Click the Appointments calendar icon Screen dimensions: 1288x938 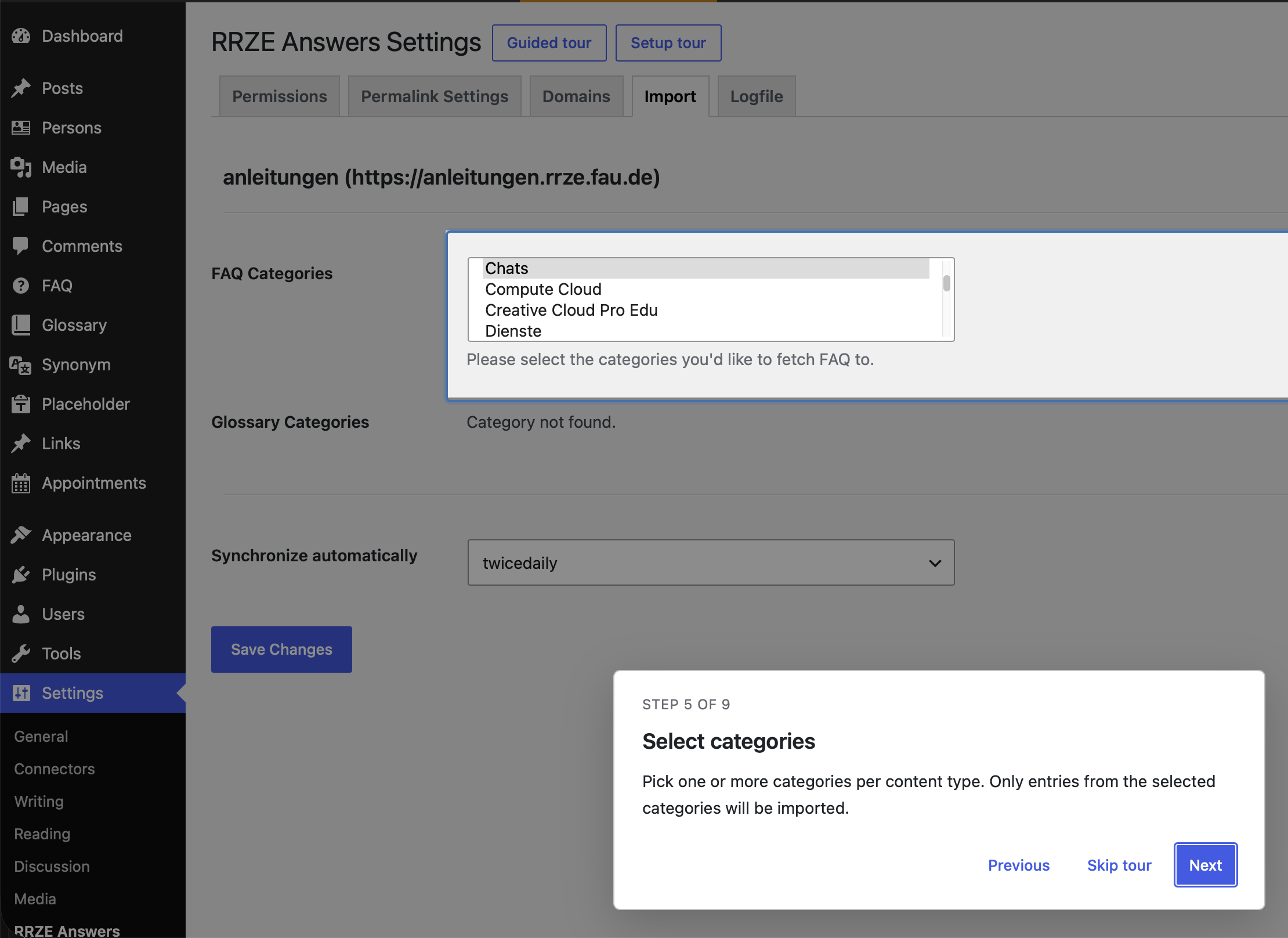click(x=21, y=483)
